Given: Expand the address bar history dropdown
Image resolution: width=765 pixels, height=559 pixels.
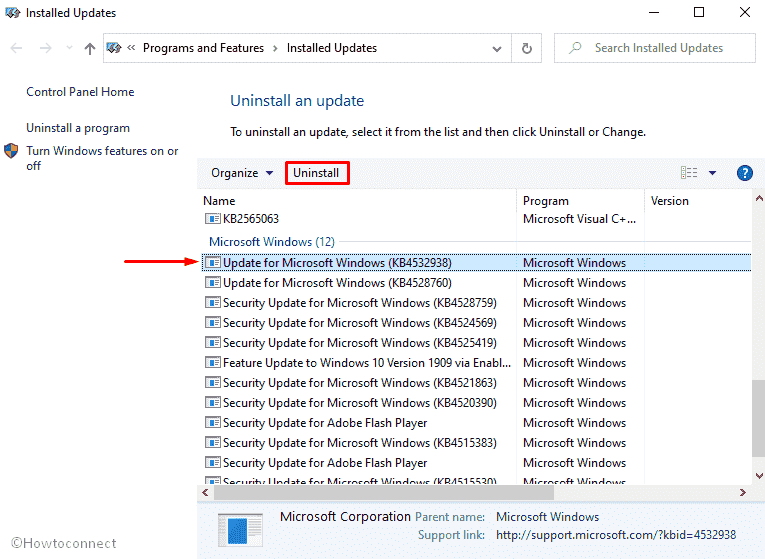Looking at the screenshot, I should coord(497,48).
